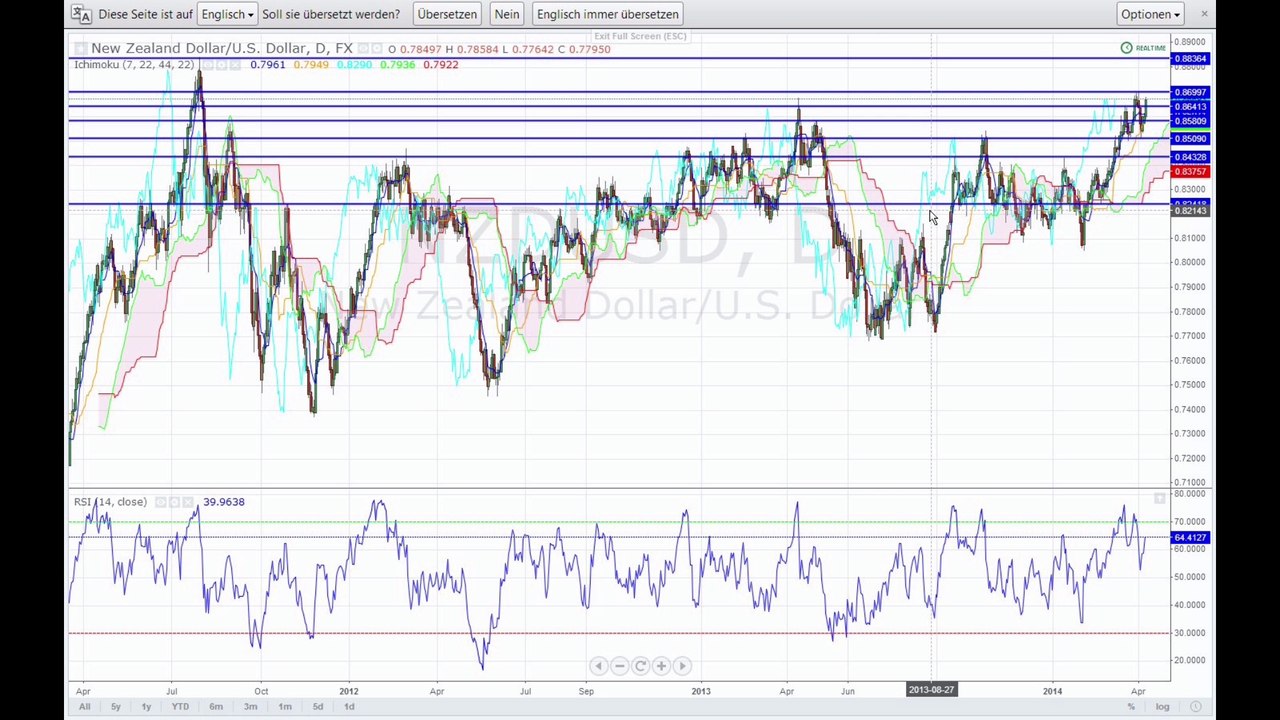
Task: Select the 1d time range
Action: (x=349, y=707)
